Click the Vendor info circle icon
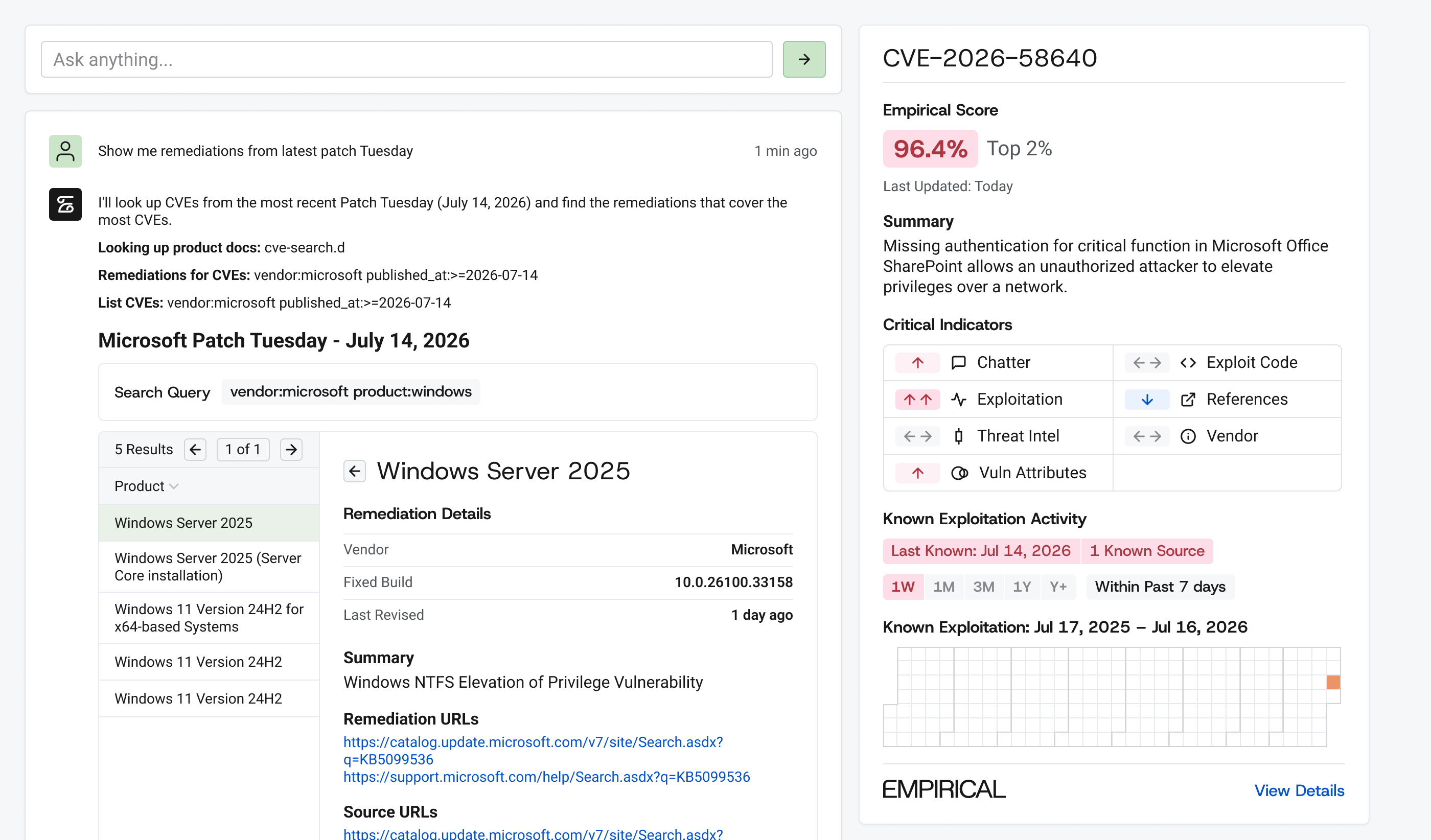Screen dimensions: 1431x840 coord(1188,436)
